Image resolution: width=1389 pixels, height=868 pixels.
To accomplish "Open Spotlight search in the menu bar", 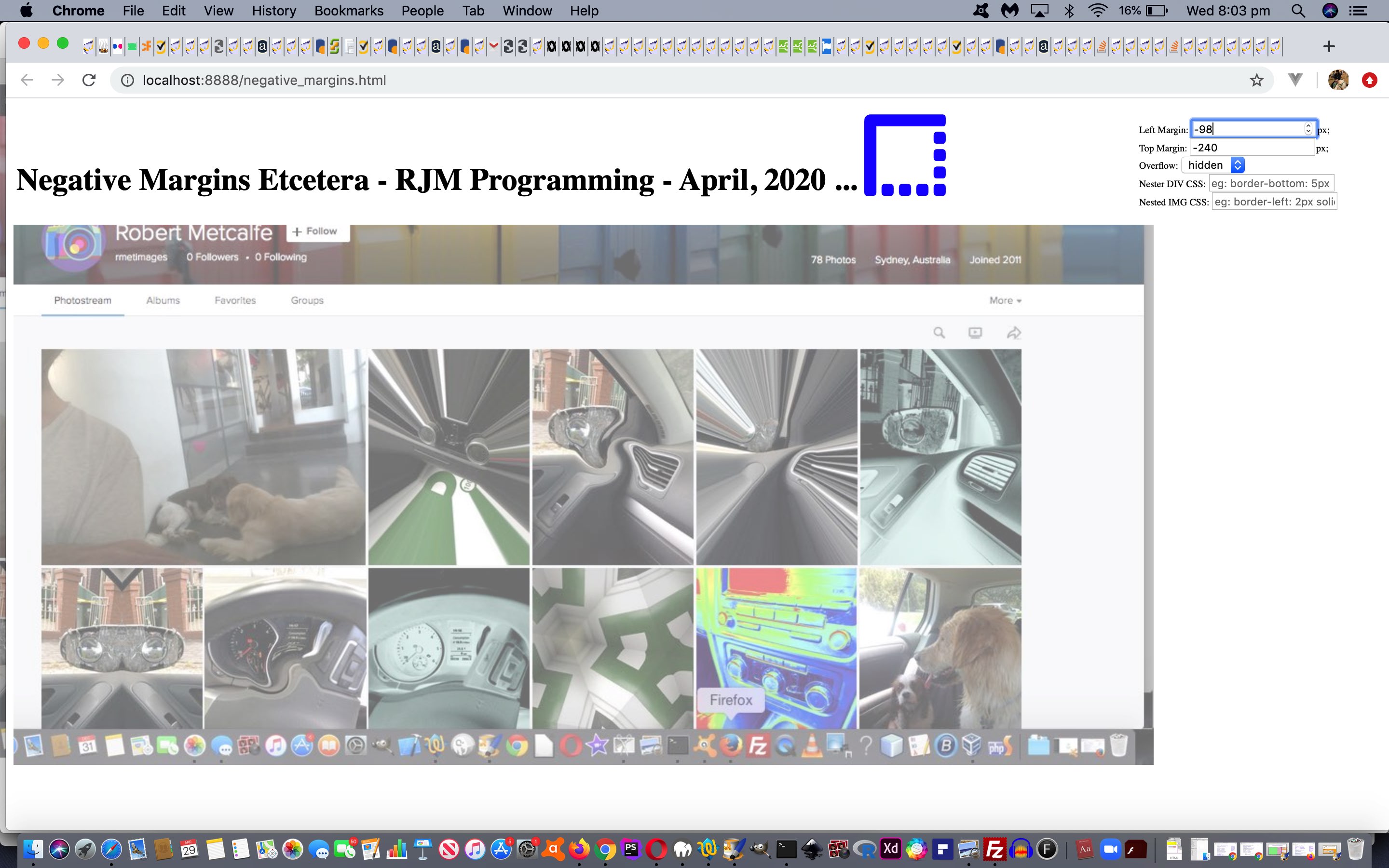I will coord(1298,10).
